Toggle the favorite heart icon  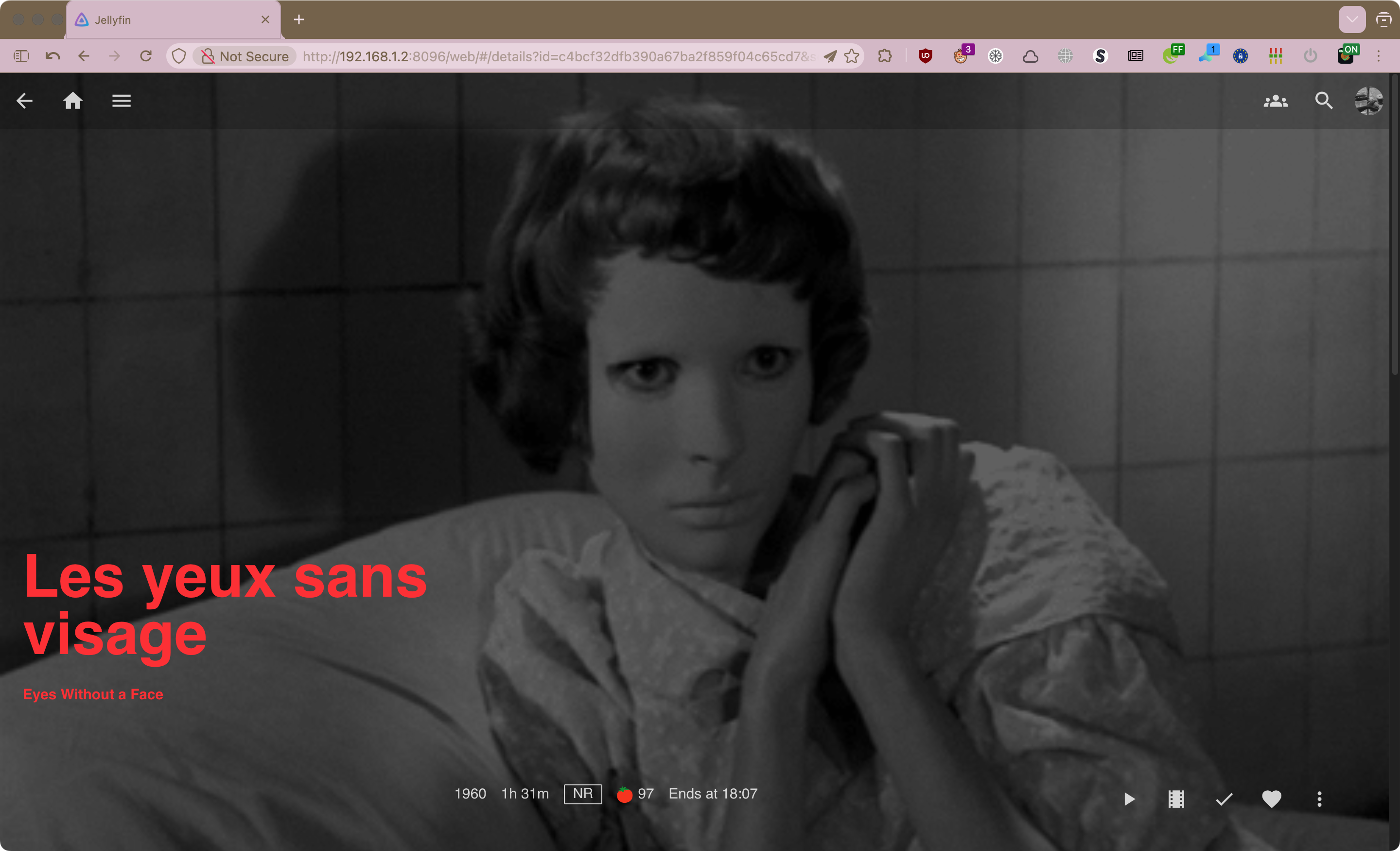coord(1272,799)
